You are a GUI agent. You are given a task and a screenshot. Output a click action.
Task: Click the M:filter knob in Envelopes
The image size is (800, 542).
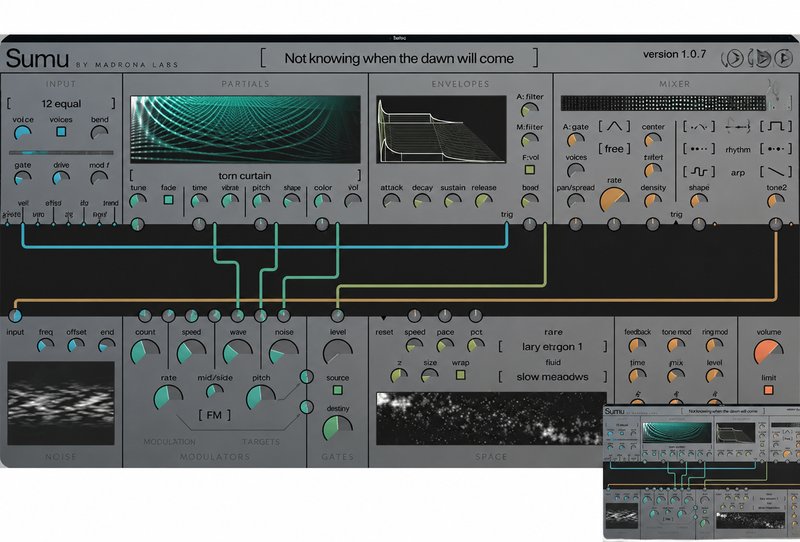point(530,139)
